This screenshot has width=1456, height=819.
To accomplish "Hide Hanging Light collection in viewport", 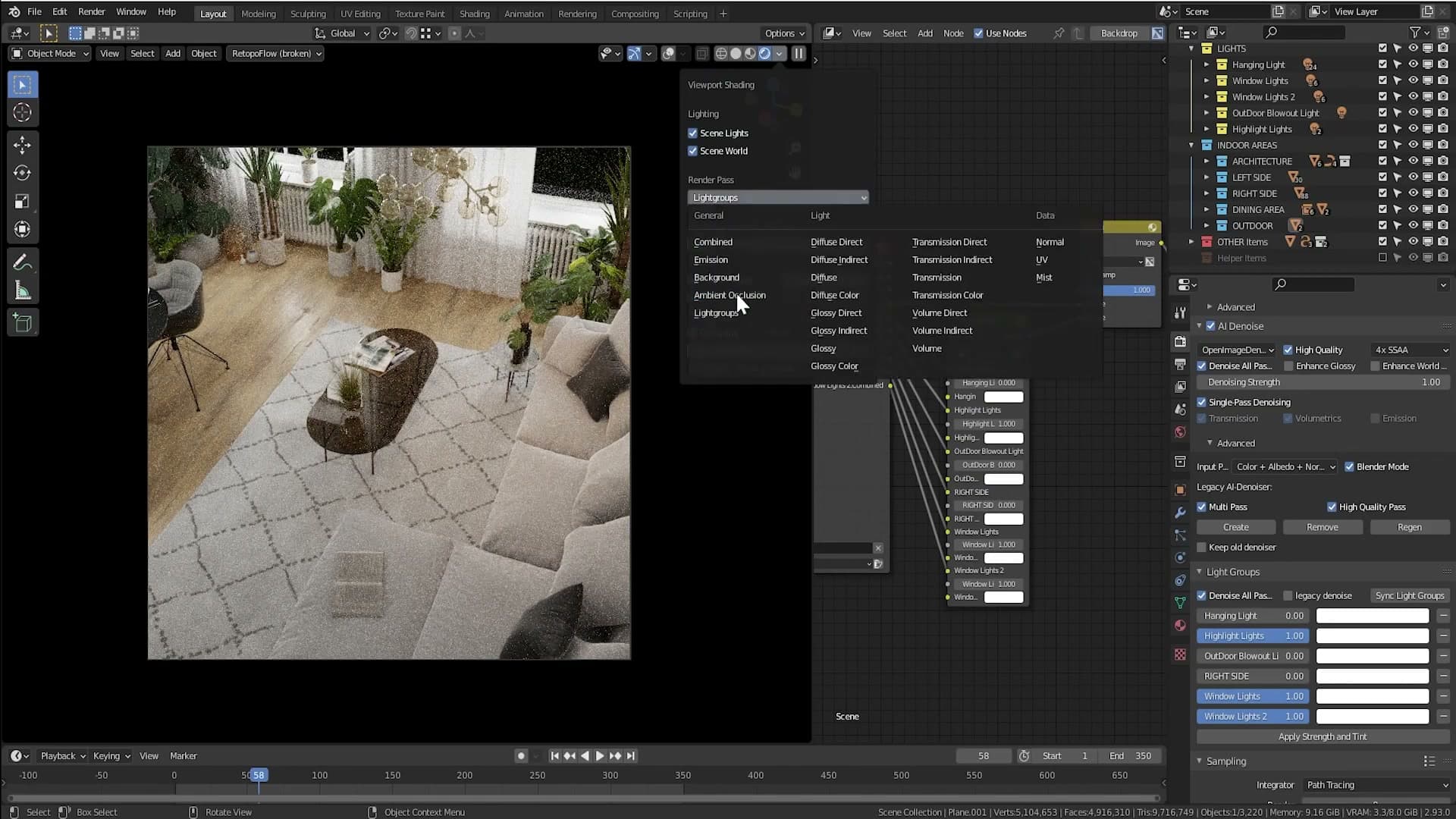I will [1412, 64].
